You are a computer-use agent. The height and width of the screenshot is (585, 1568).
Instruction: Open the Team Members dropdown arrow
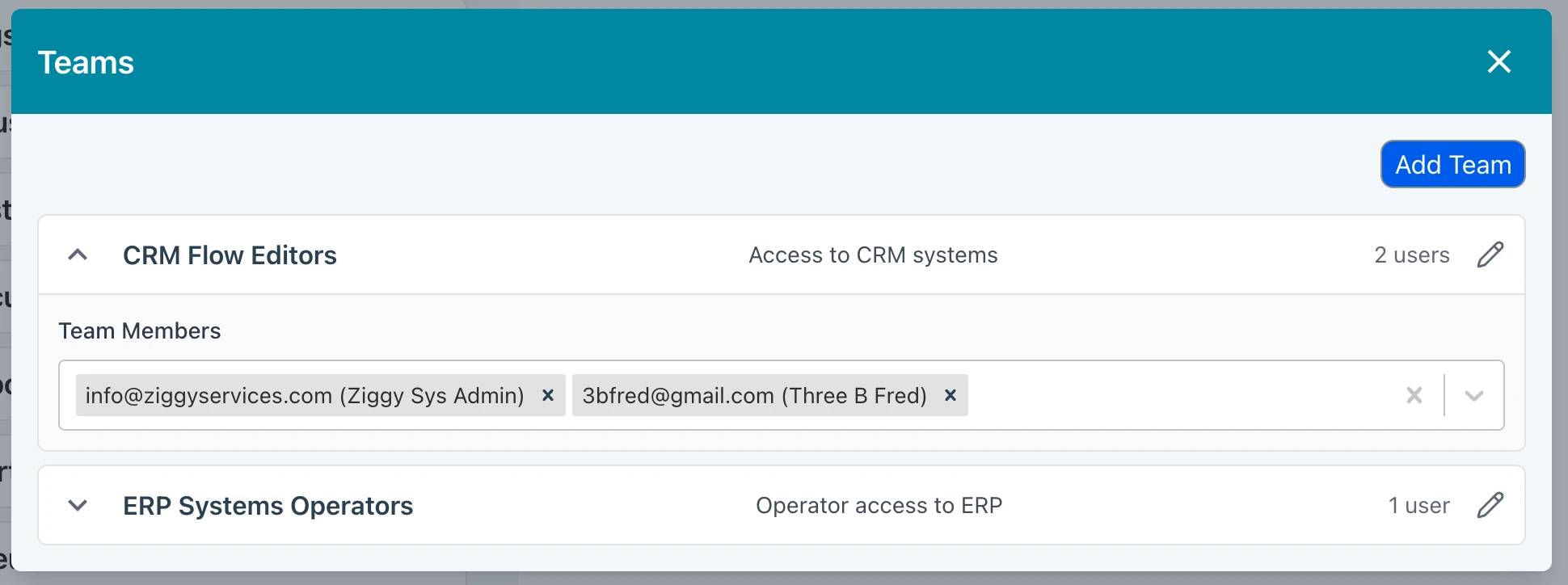click(1473, 395)
